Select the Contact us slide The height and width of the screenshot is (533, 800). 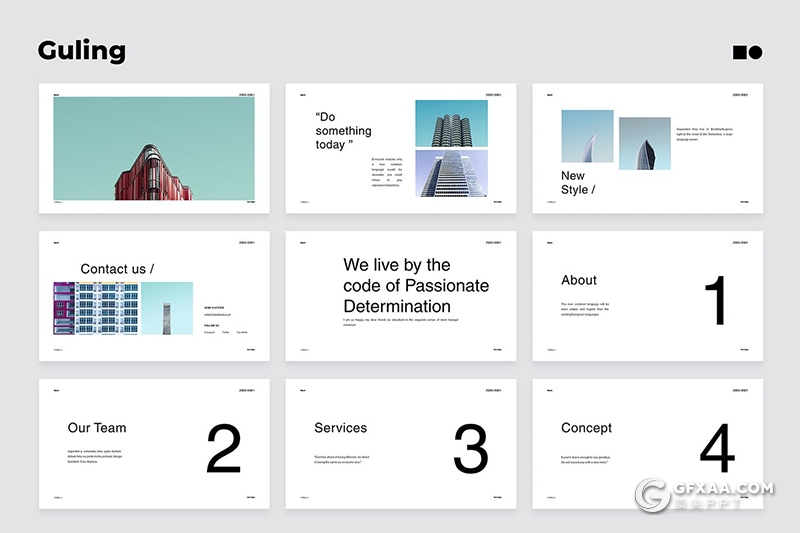point(154,296)
